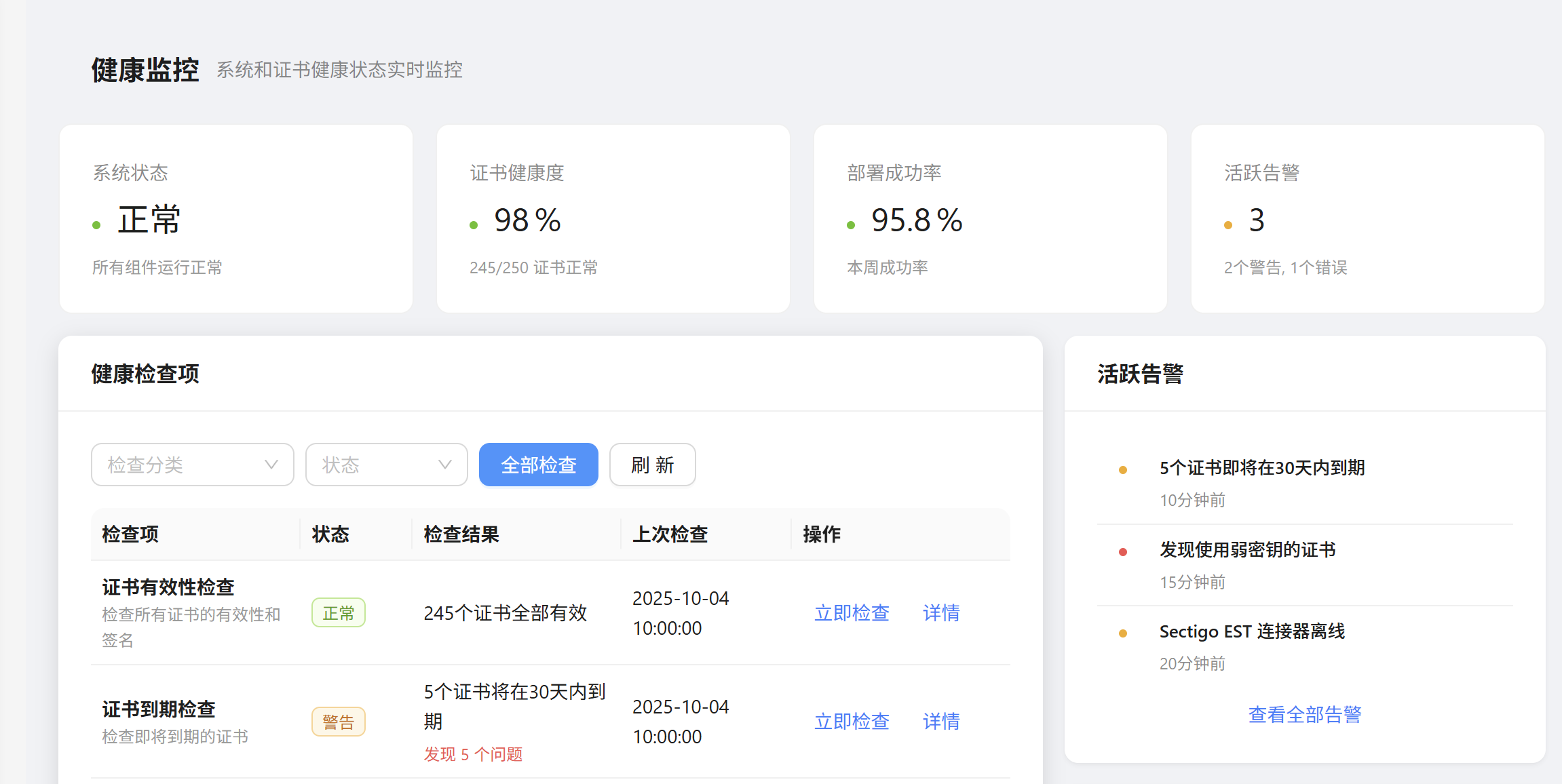1562x784 pixels.
Task: Select alert 5个证书即将在30天内到期
Action: [1261, 468]
